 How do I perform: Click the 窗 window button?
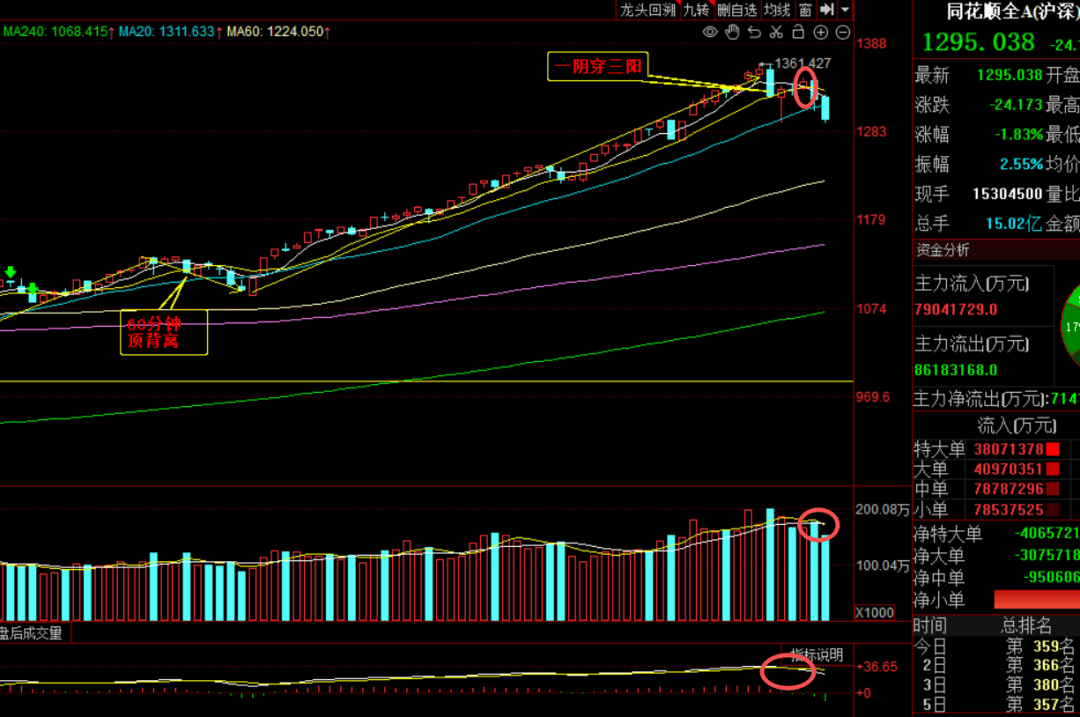coord(805,10)
